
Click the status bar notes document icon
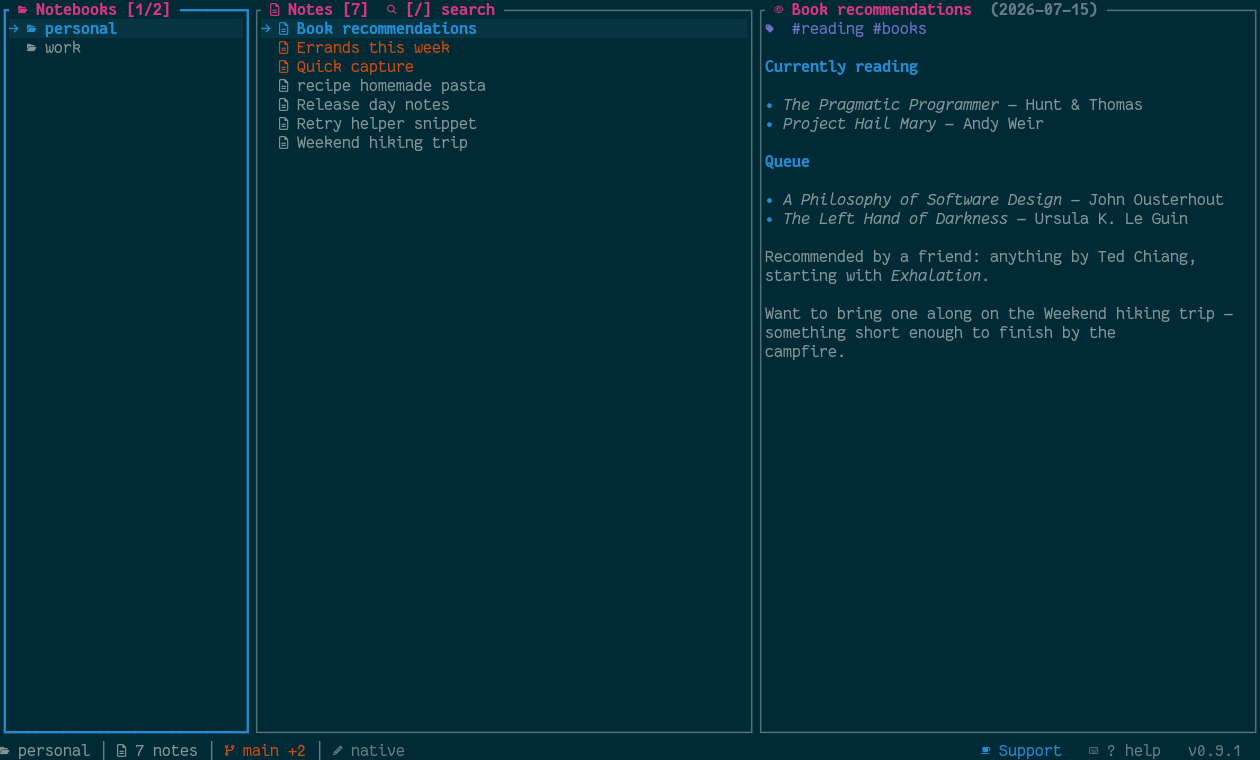[x=122, y=750]
